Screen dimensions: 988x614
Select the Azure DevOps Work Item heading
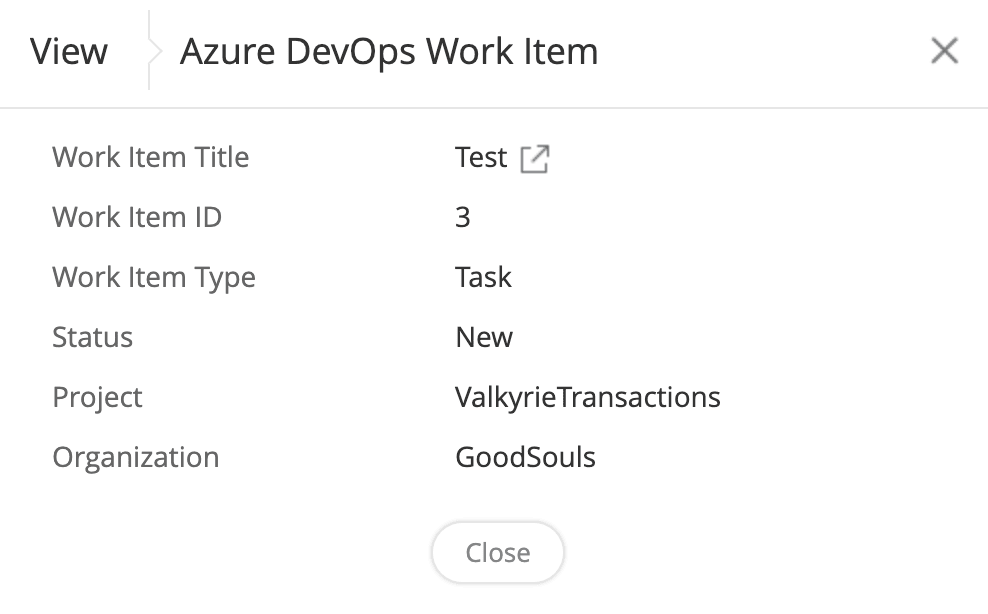[x=389, y=51]
